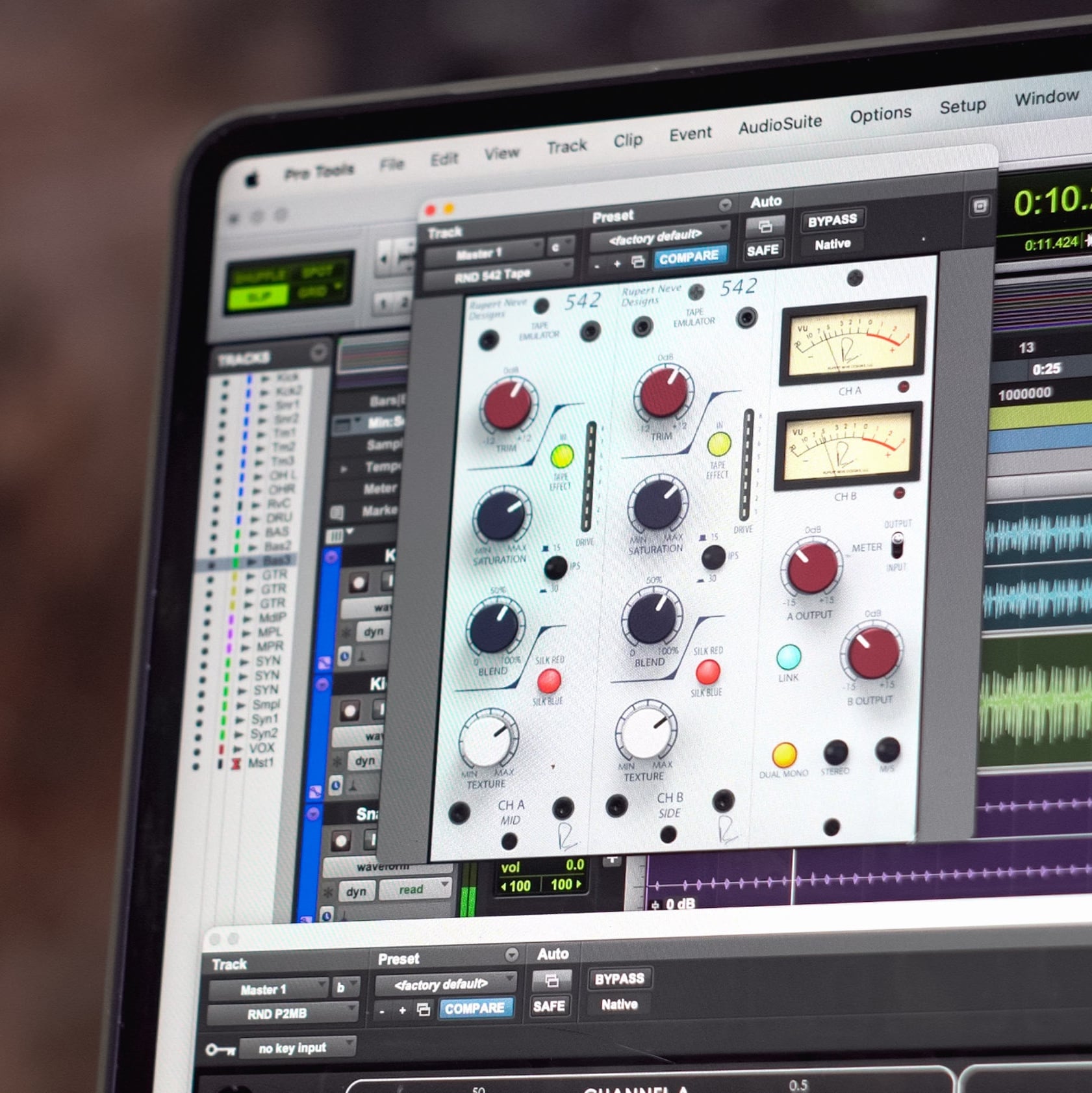Click the key input key icon

[220, 1049]
